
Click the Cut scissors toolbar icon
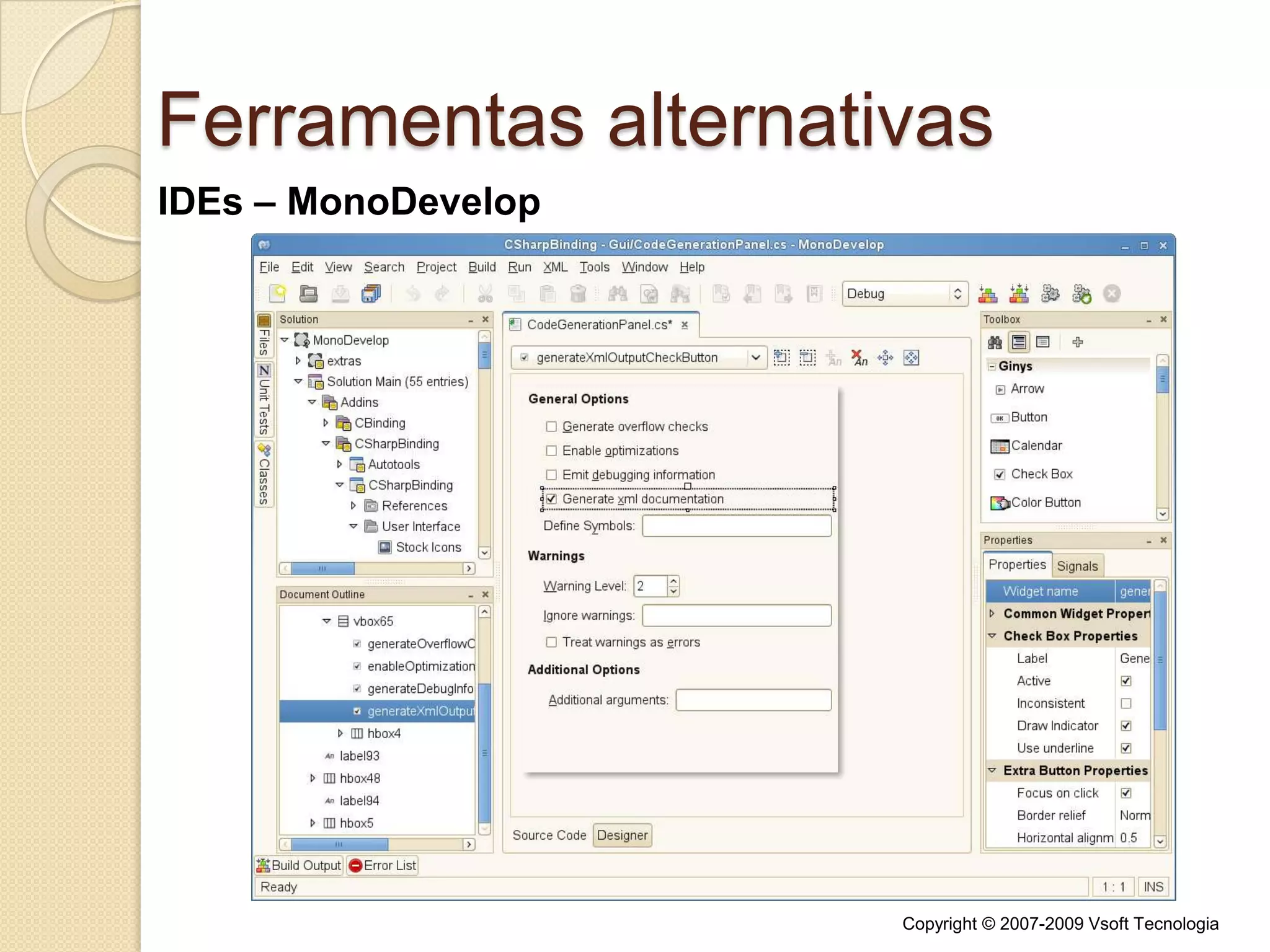click(485, 293)
